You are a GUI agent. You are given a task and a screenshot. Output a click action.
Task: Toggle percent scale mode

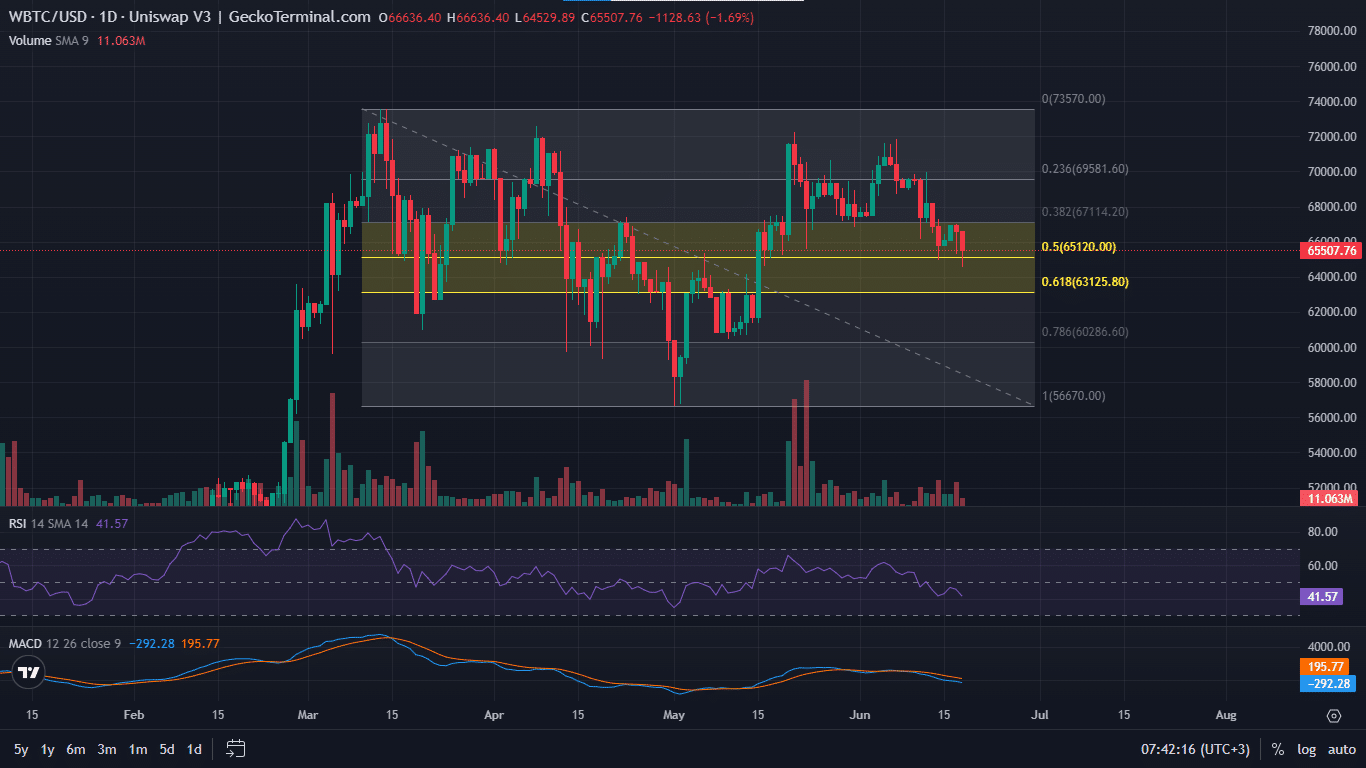(1278, 749)
